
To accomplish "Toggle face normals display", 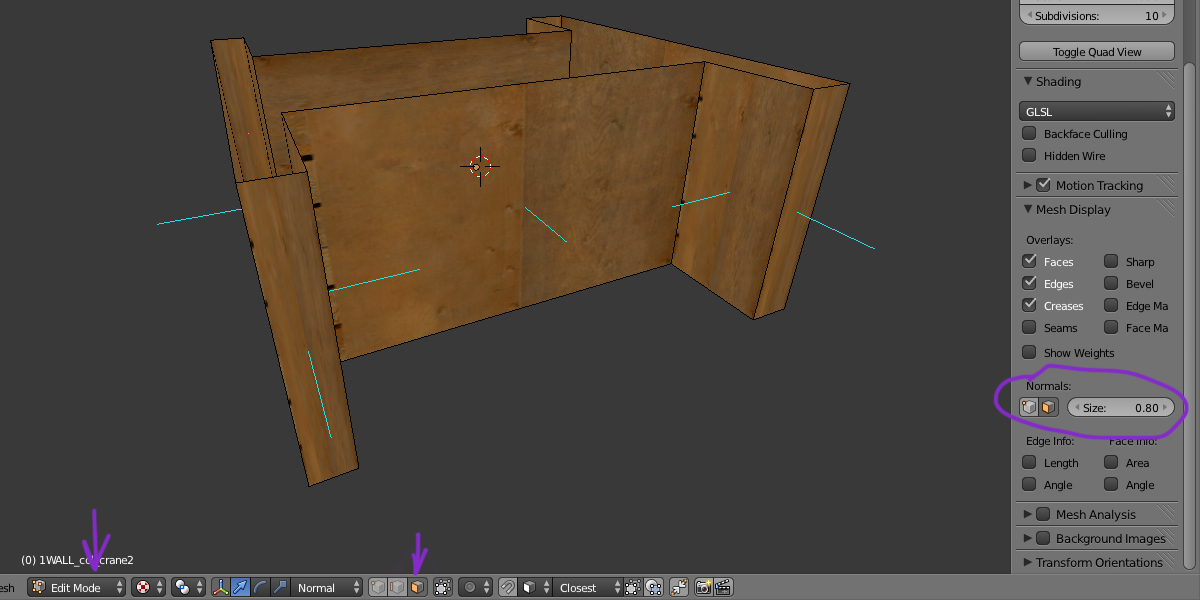I will tap(1048, 408).
